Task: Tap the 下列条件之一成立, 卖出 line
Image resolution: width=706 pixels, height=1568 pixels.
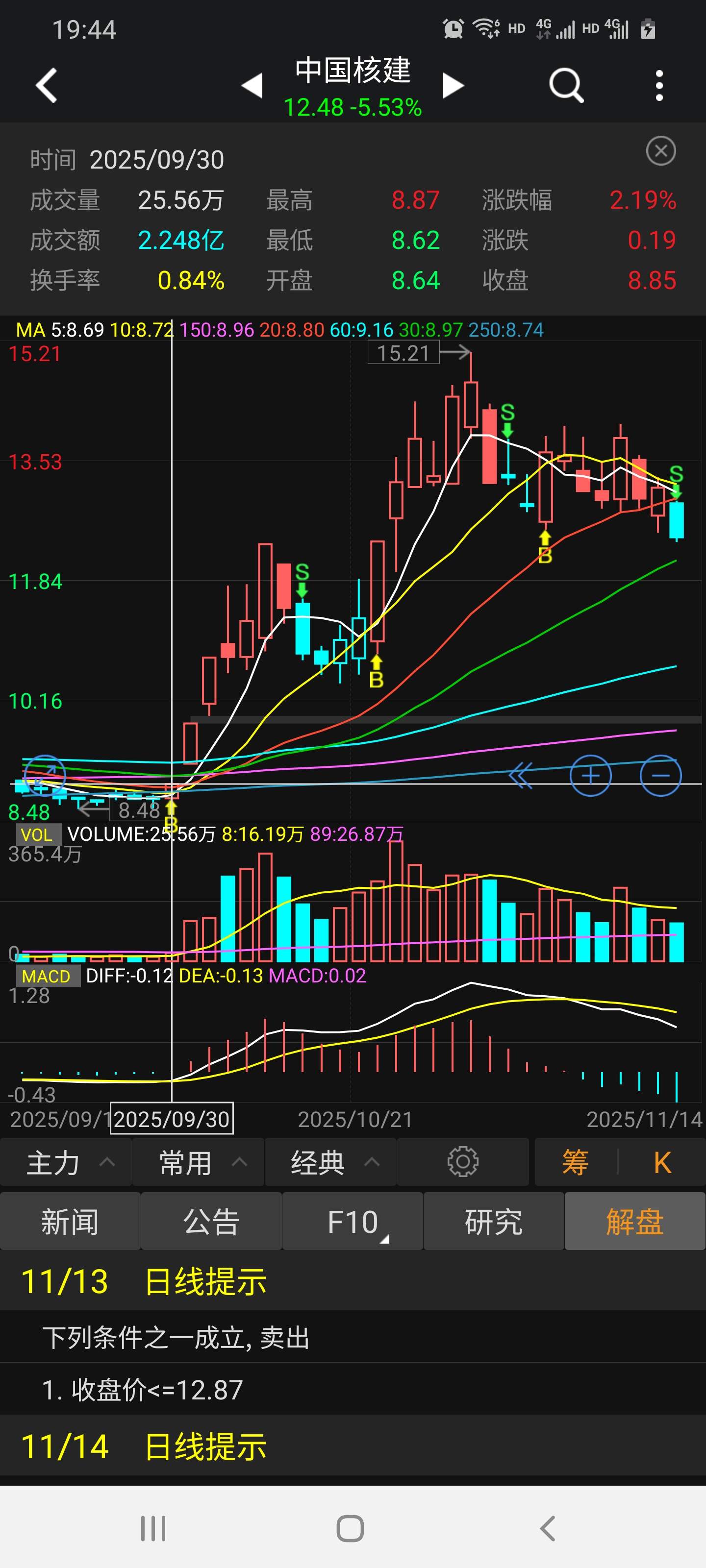Action: tap(176, 1338)
